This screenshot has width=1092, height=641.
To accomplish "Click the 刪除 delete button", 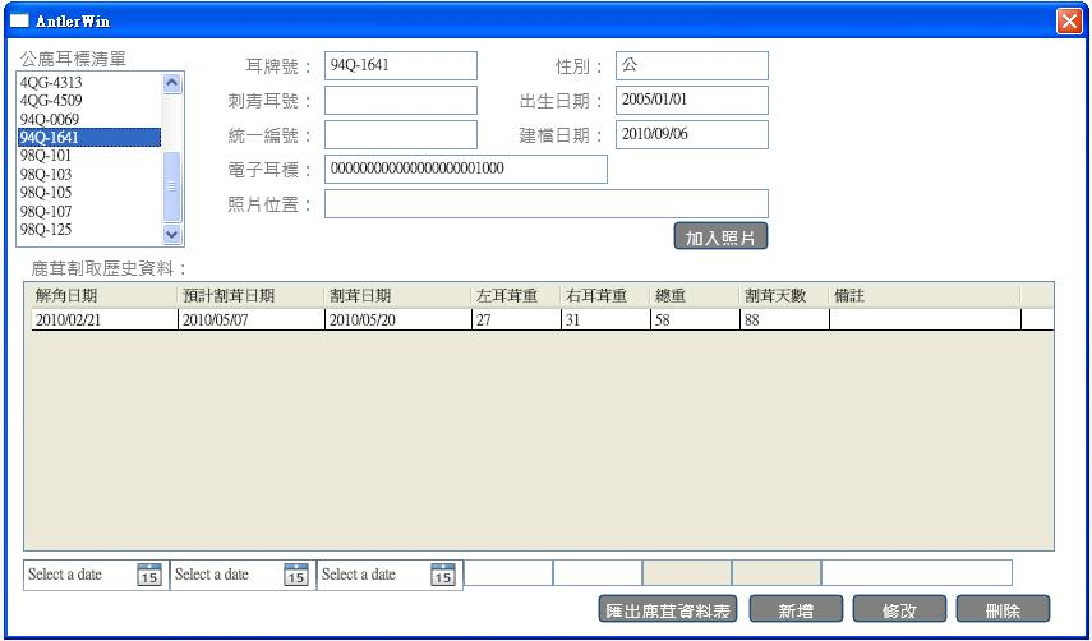I will (x=1002, y=610).
